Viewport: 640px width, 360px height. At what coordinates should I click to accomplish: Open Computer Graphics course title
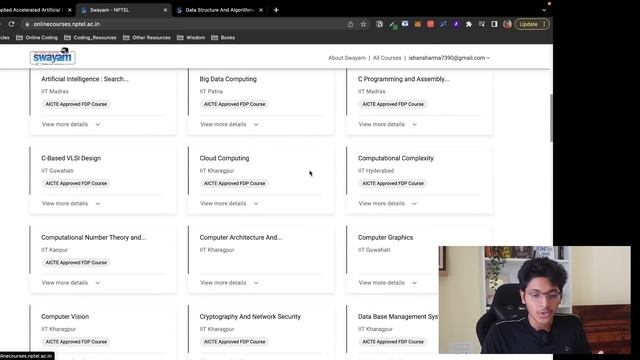point(385,238)
